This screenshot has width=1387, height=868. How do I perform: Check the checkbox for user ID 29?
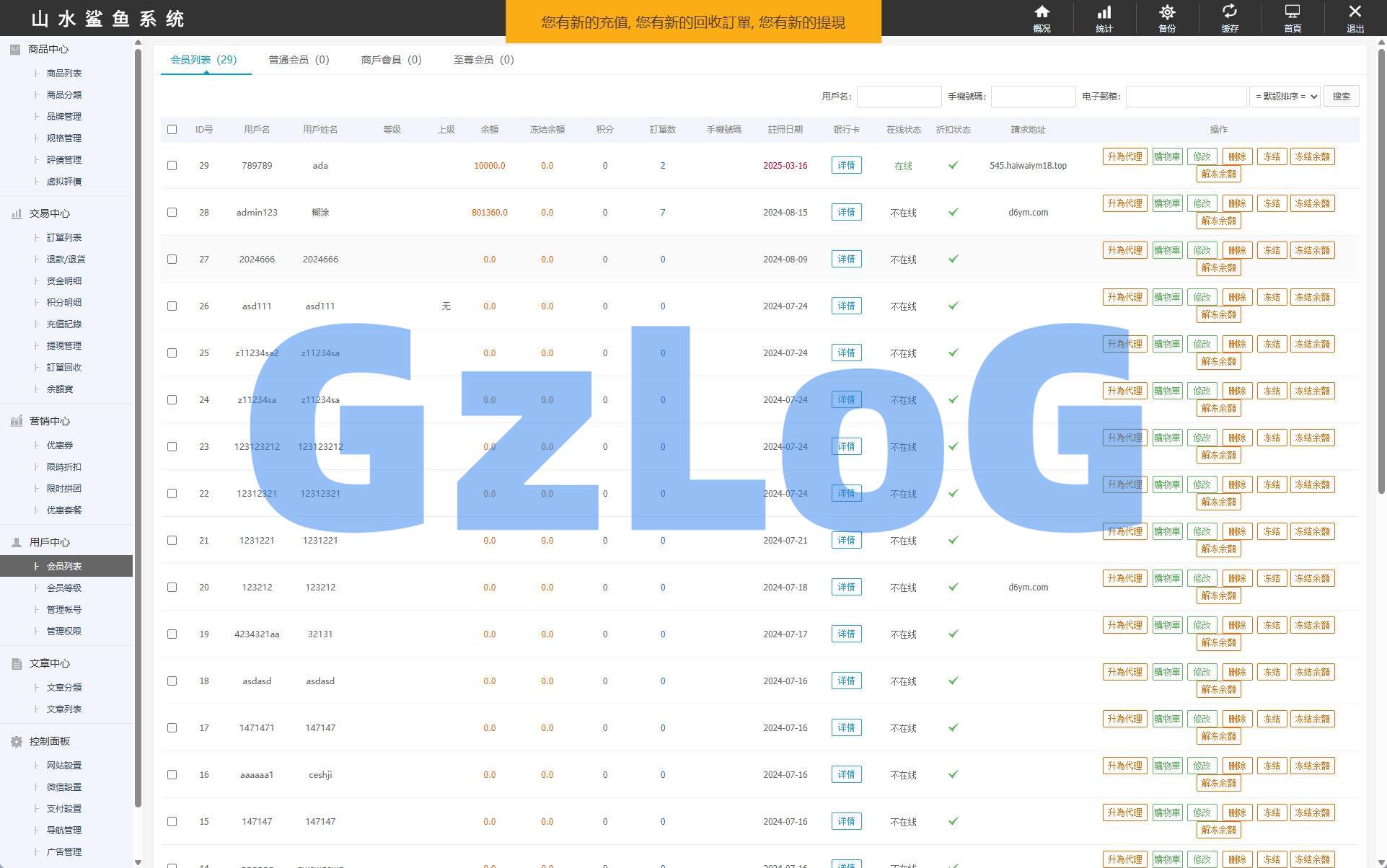[172, 166]
